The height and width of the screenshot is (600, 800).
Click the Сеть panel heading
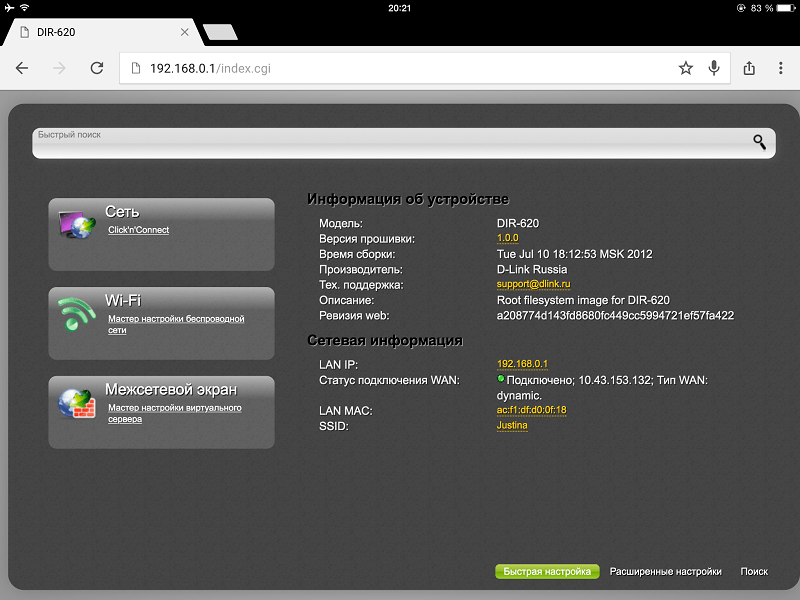(x=122, y=212)
